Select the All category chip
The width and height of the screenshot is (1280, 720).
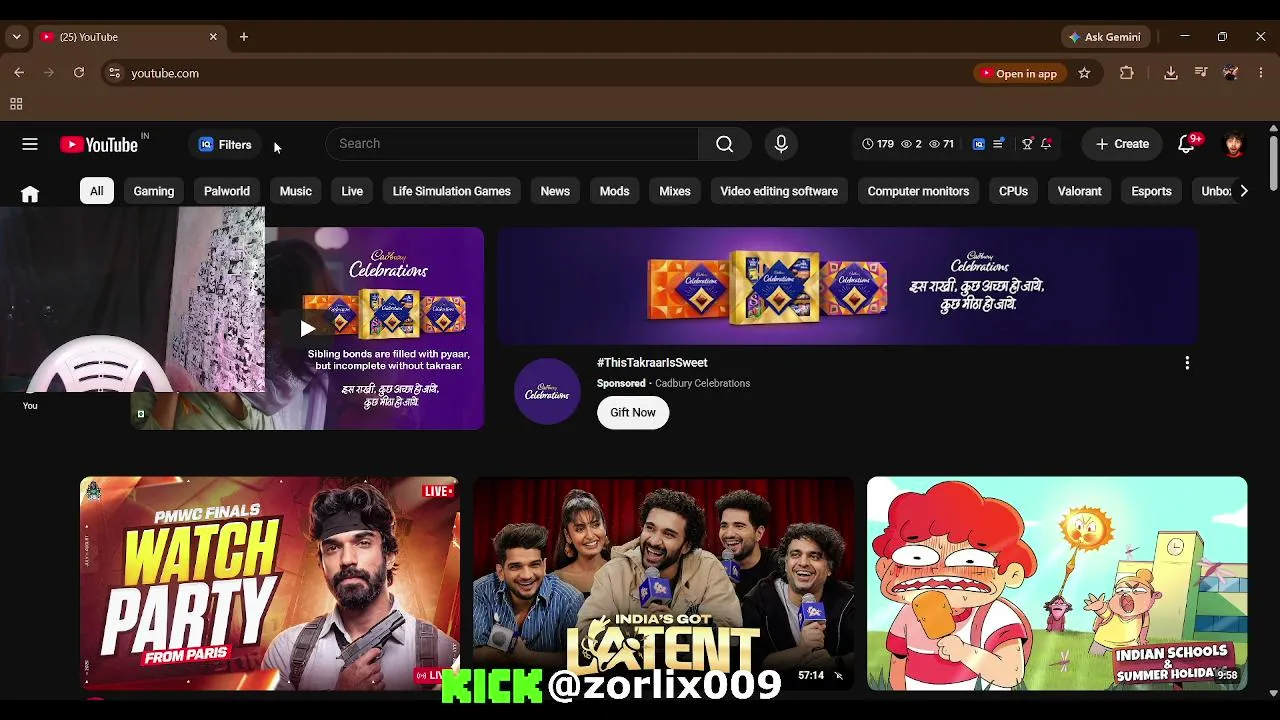(x=97, y=191)
